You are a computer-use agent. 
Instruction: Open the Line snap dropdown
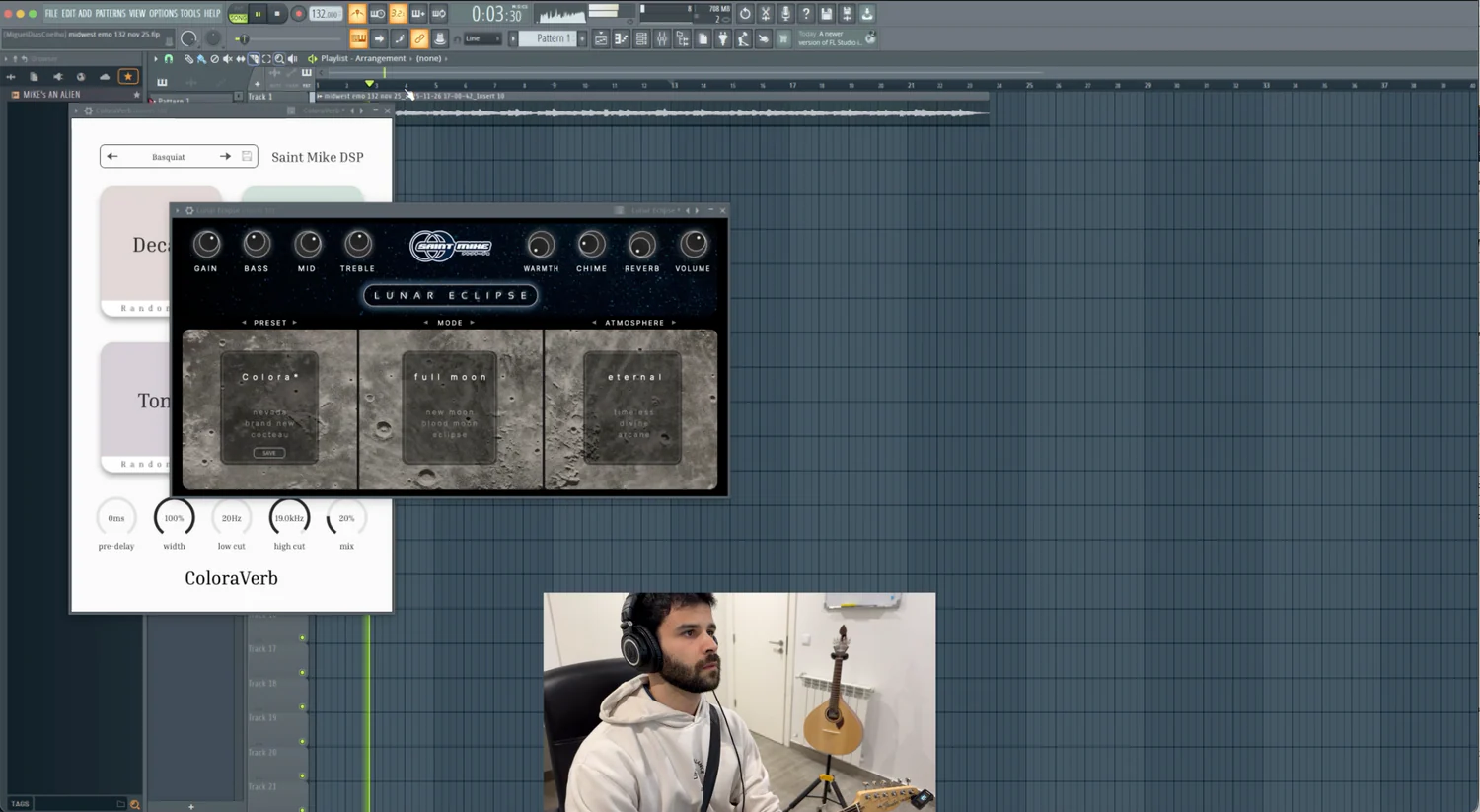coord(482,38)
